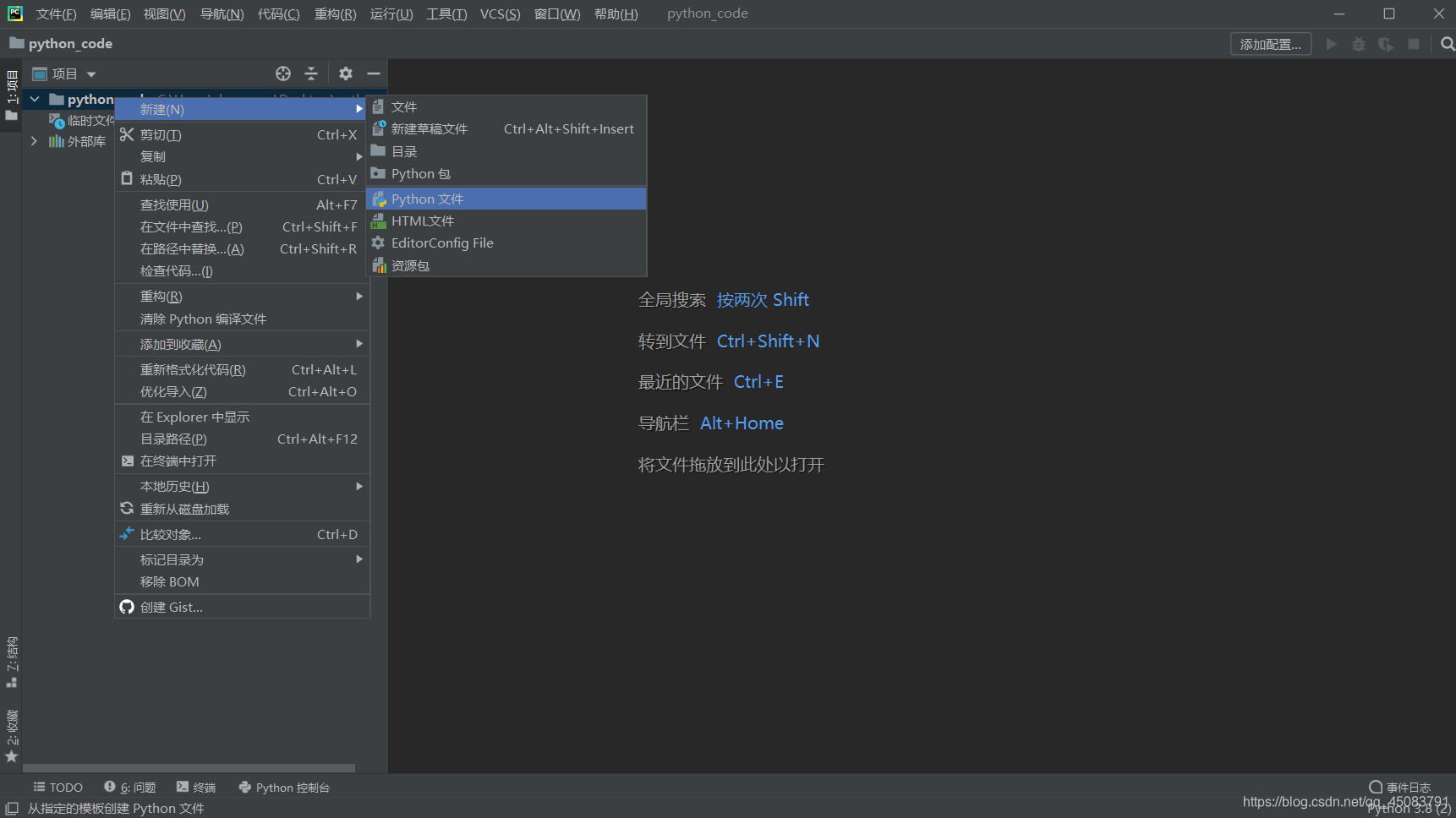
Task: Open the Python 控制台 tool window
Action: click(x=284, y=787)
